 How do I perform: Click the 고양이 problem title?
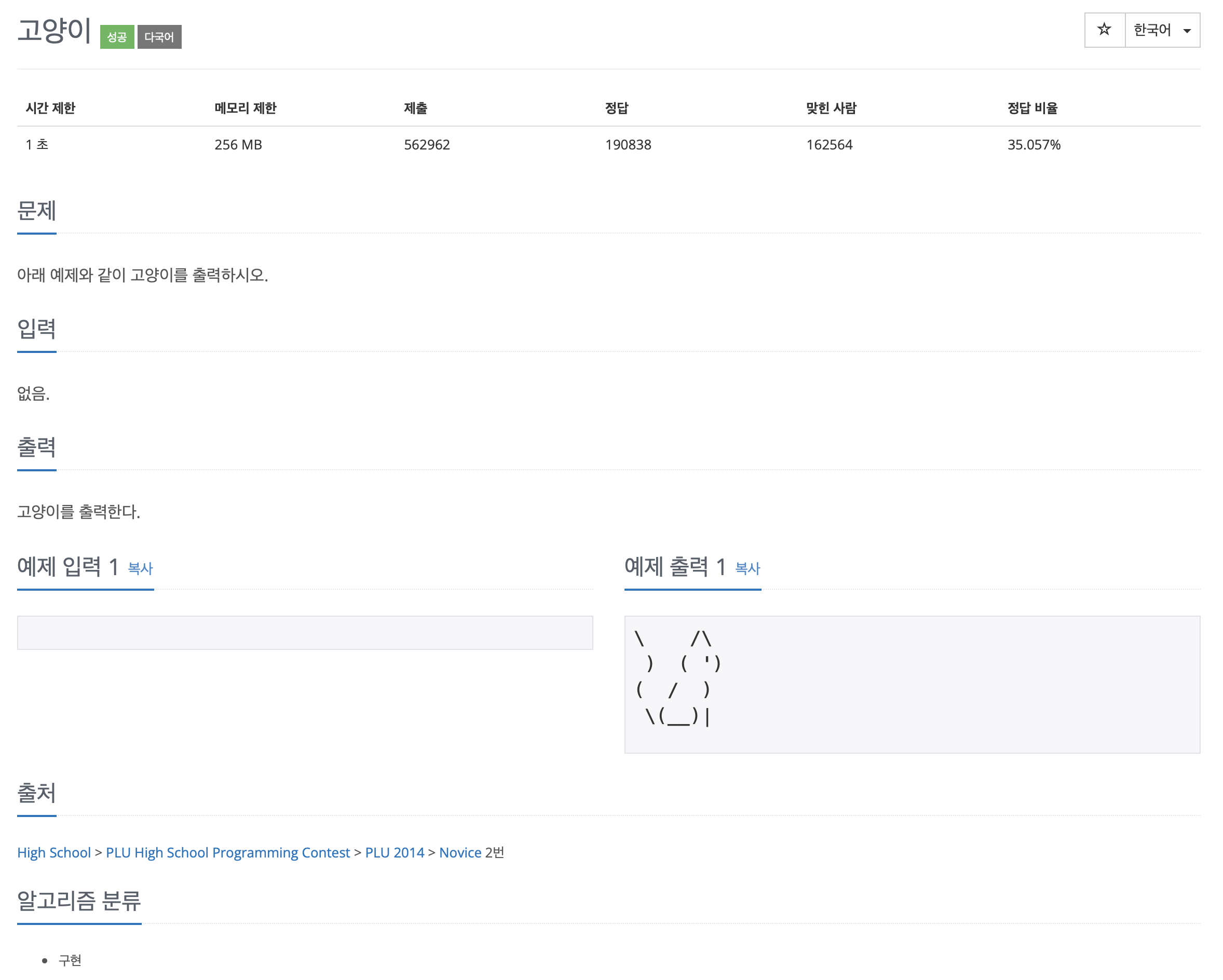point(54,31)
